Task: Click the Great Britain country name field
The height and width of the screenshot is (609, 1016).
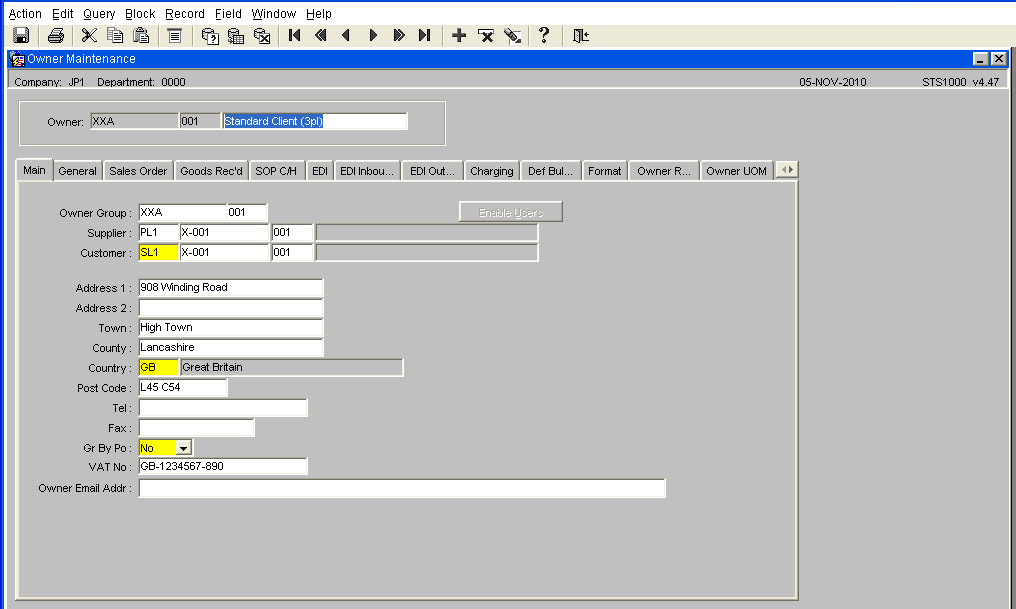Action: tap(292, 367)
